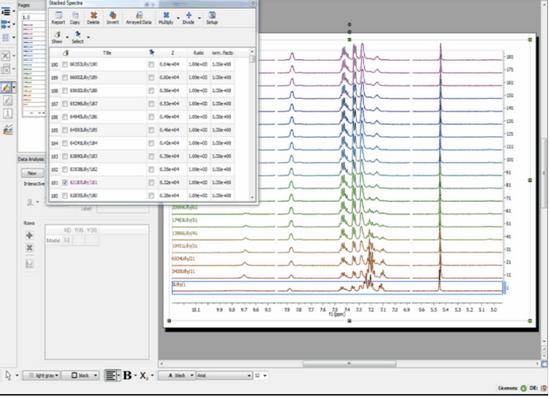
Task: Expand the Show button dropdown arrow
Action: click(67, 37)
